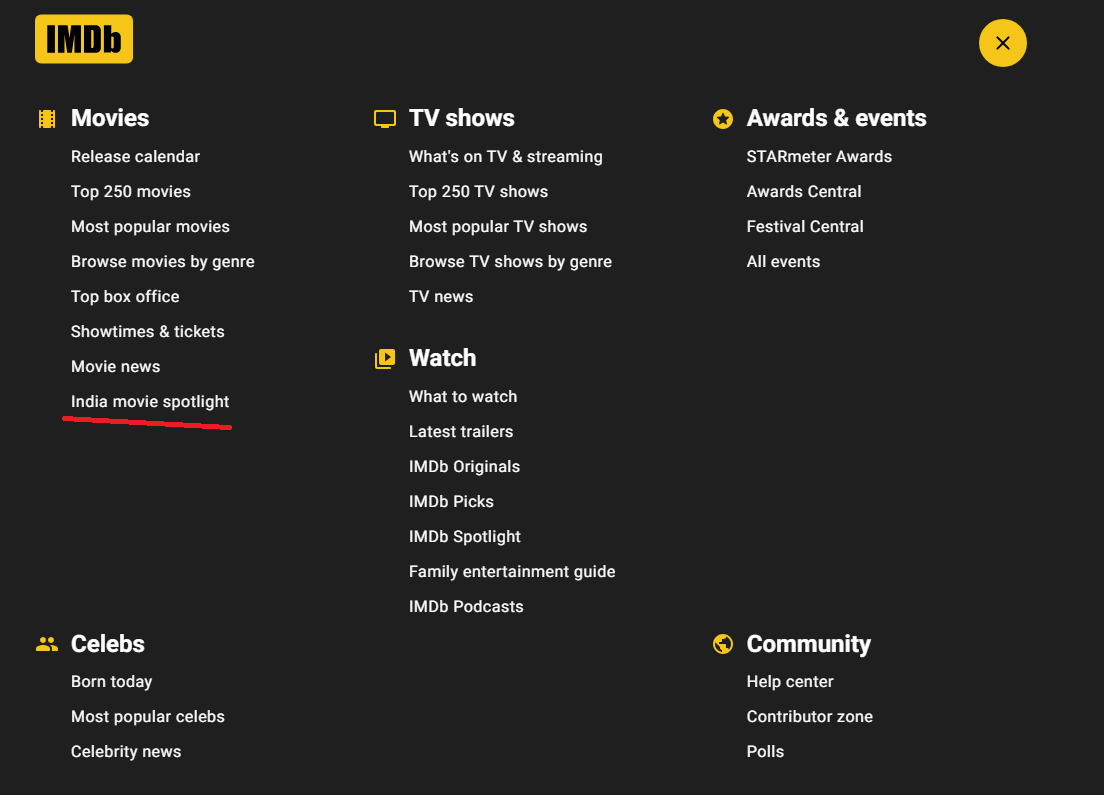1104x795 pixels.
Task: Click the Celebs section heading
Action: pyautogui.click(x=108, y=644)
